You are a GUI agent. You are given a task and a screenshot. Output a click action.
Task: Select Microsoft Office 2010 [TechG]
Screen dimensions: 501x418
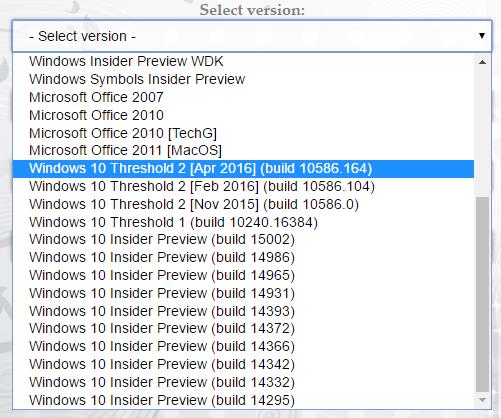click(243, 133)
